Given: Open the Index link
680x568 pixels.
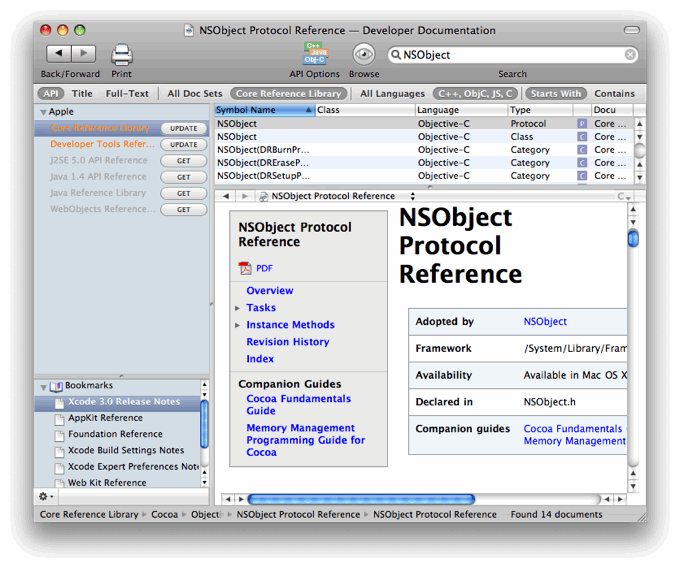Looking at the screenshot, I should point(260,359).
